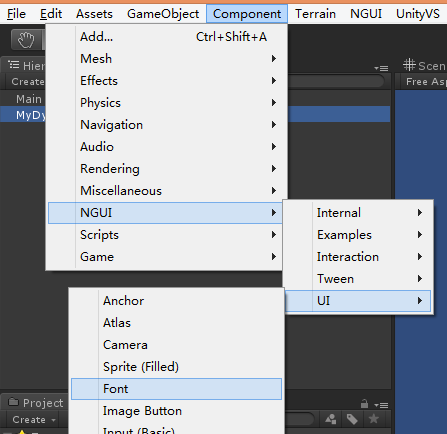Expand the Miscellaneous submenu

[165, 191]
